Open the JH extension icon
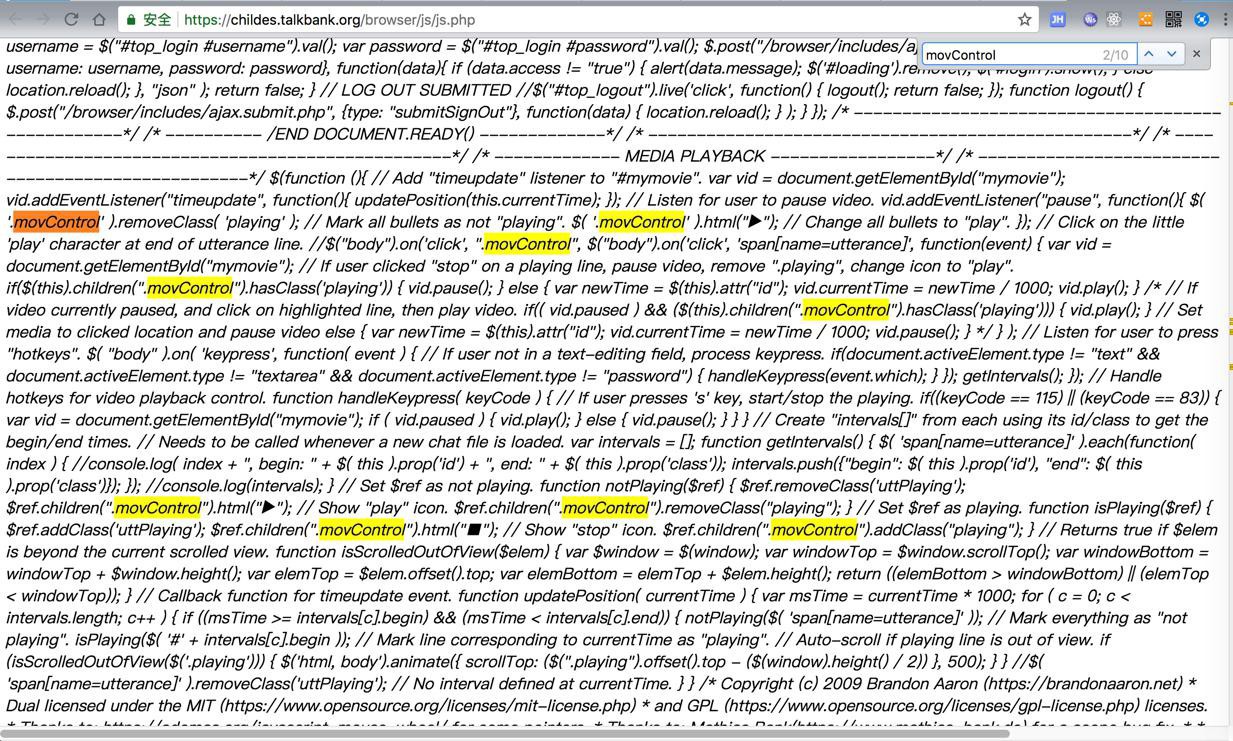The height and width of the screenshot is (741, 1233). pos(1057,19)
